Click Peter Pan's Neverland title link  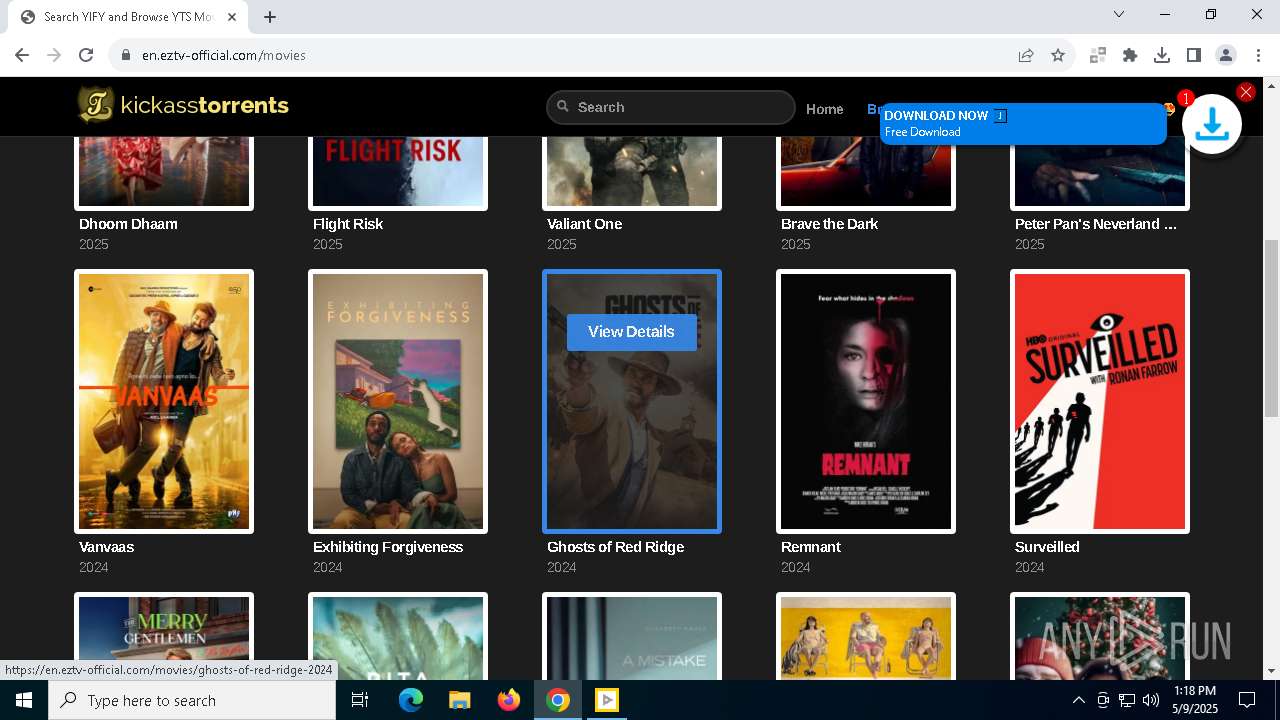pyautogui.click(x=1096, y=224)
